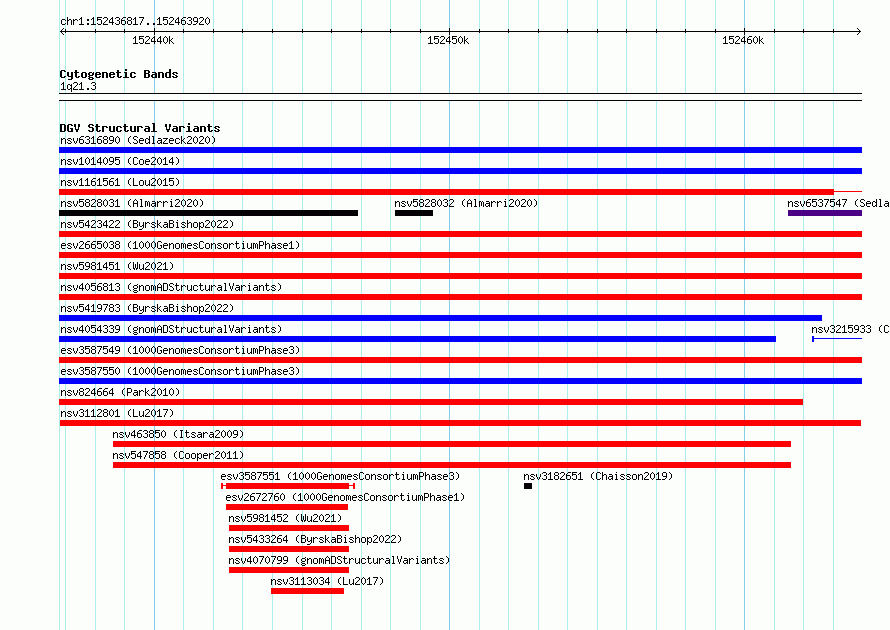Click the short black bar of nsv5828032
Image resolution: width=890 pixels, height=630 pixels.
(x=414, y=213)
